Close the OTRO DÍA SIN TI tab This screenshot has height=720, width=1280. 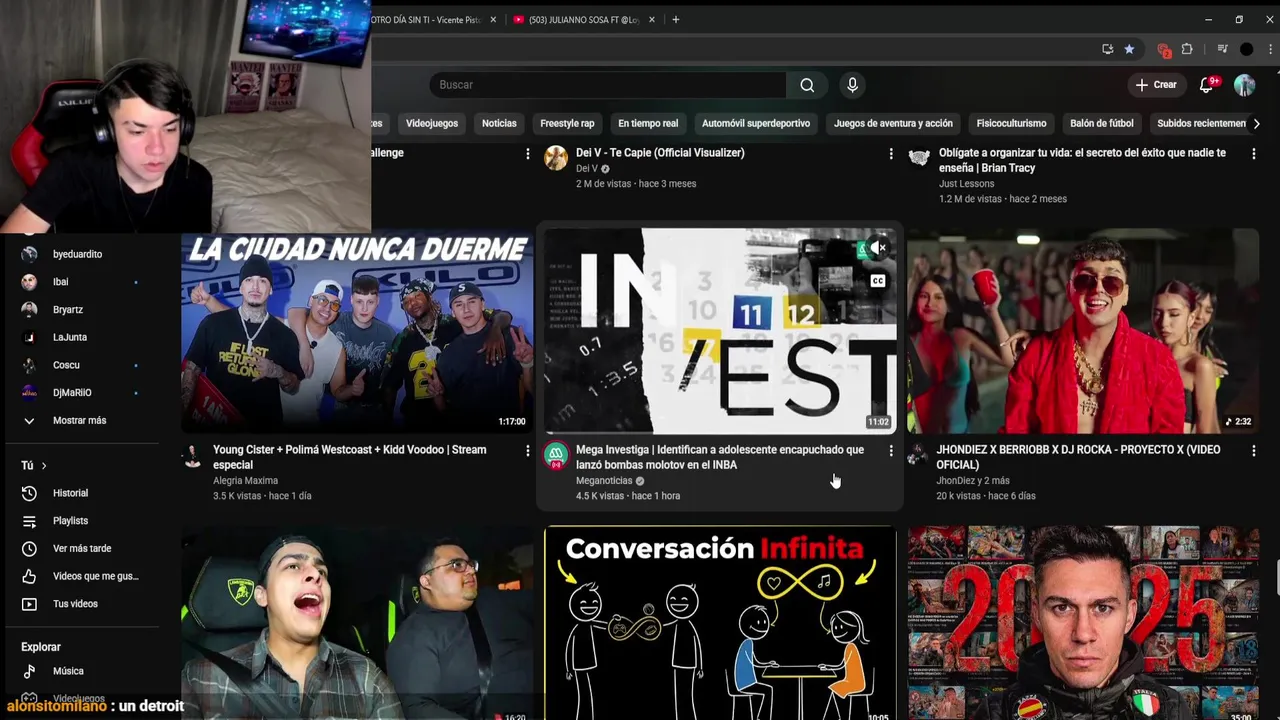point(493,20)
